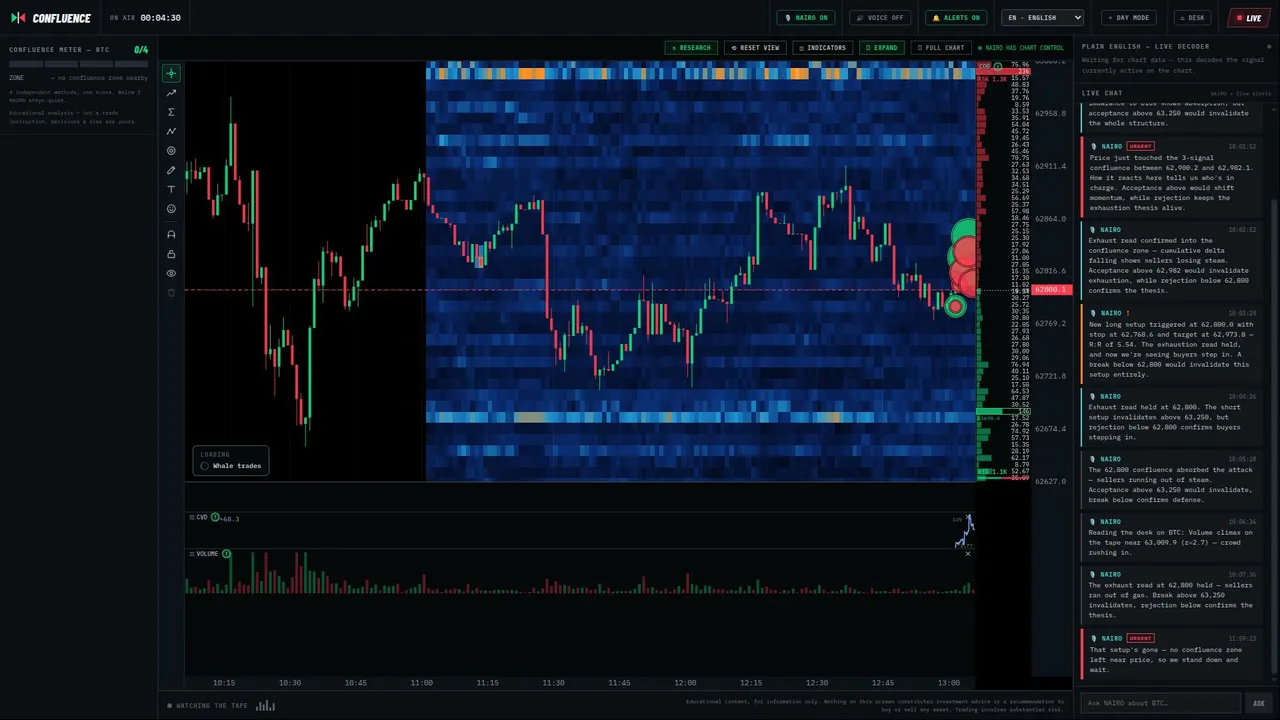
Task: Lock all chart drawings
Action: (171, 254)
